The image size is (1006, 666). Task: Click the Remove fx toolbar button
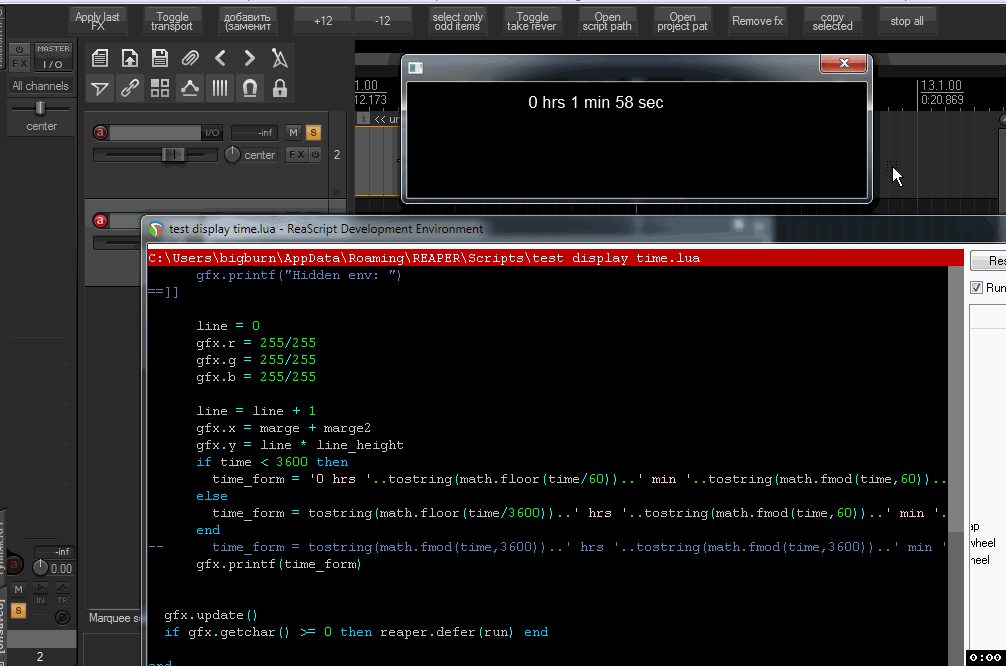757,21
